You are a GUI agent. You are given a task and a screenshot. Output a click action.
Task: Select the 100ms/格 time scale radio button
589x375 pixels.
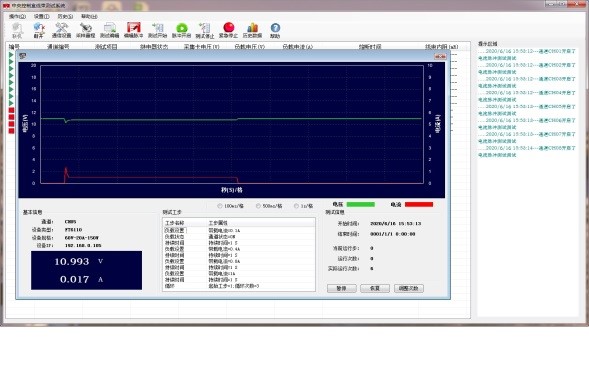[220, 206]
